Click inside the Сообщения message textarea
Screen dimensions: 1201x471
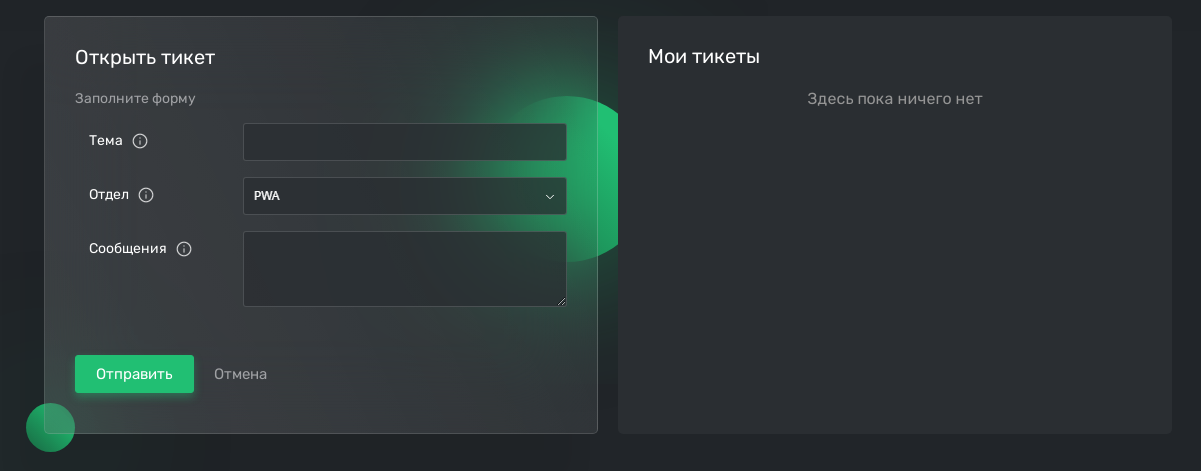404,268
